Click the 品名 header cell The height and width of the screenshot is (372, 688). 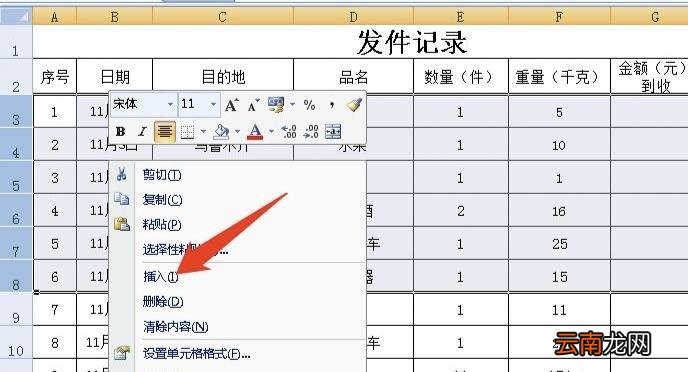353,76
